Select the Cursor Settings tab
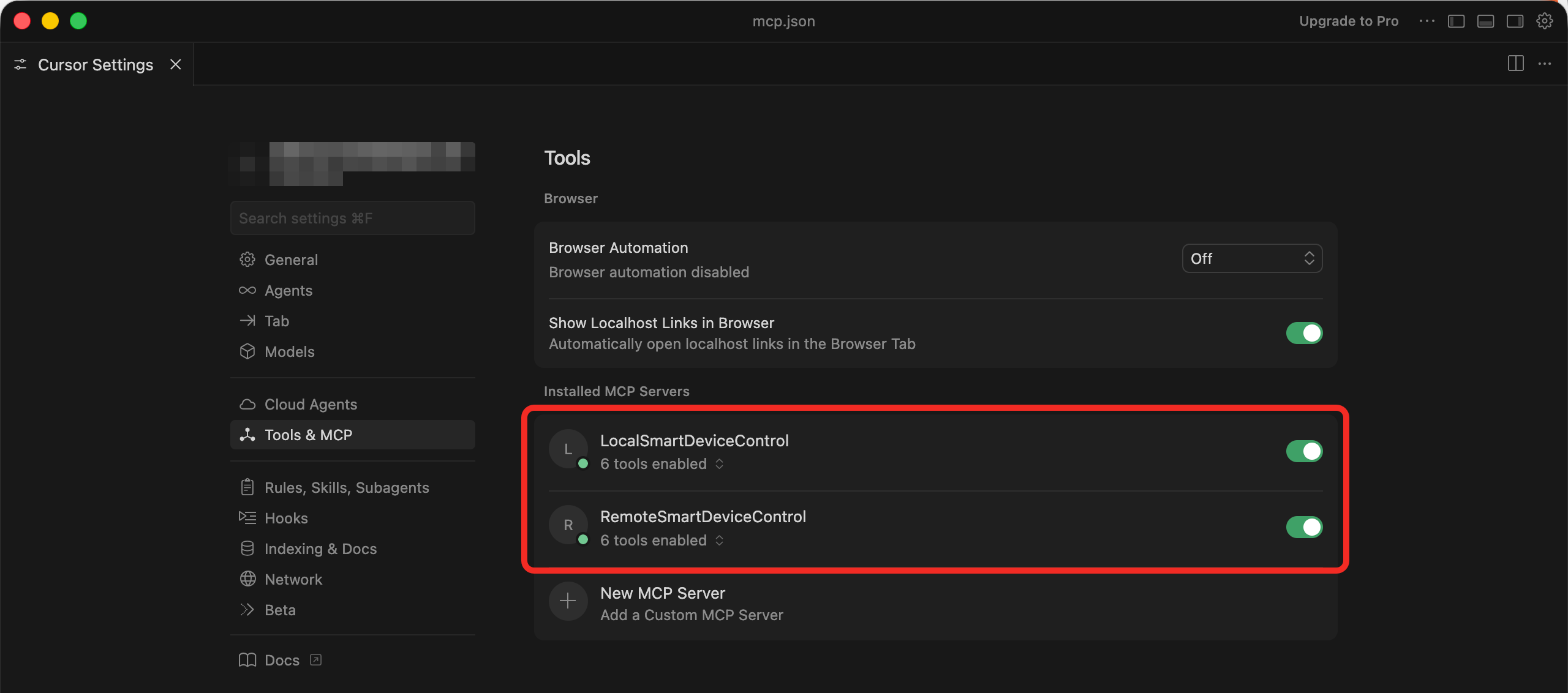The width and height of the screenshot is (1568, 693). pos(95,65)
